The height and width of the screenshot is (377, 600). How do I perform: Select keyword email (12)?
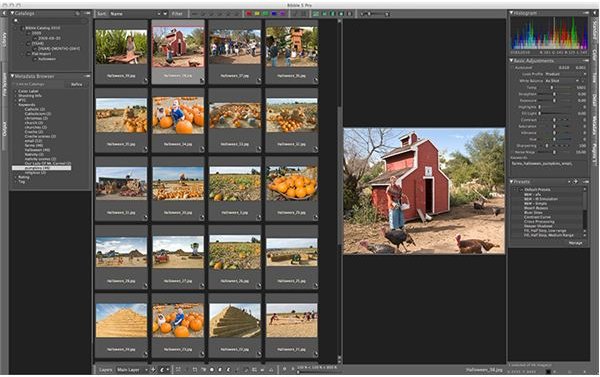(33, 141)
